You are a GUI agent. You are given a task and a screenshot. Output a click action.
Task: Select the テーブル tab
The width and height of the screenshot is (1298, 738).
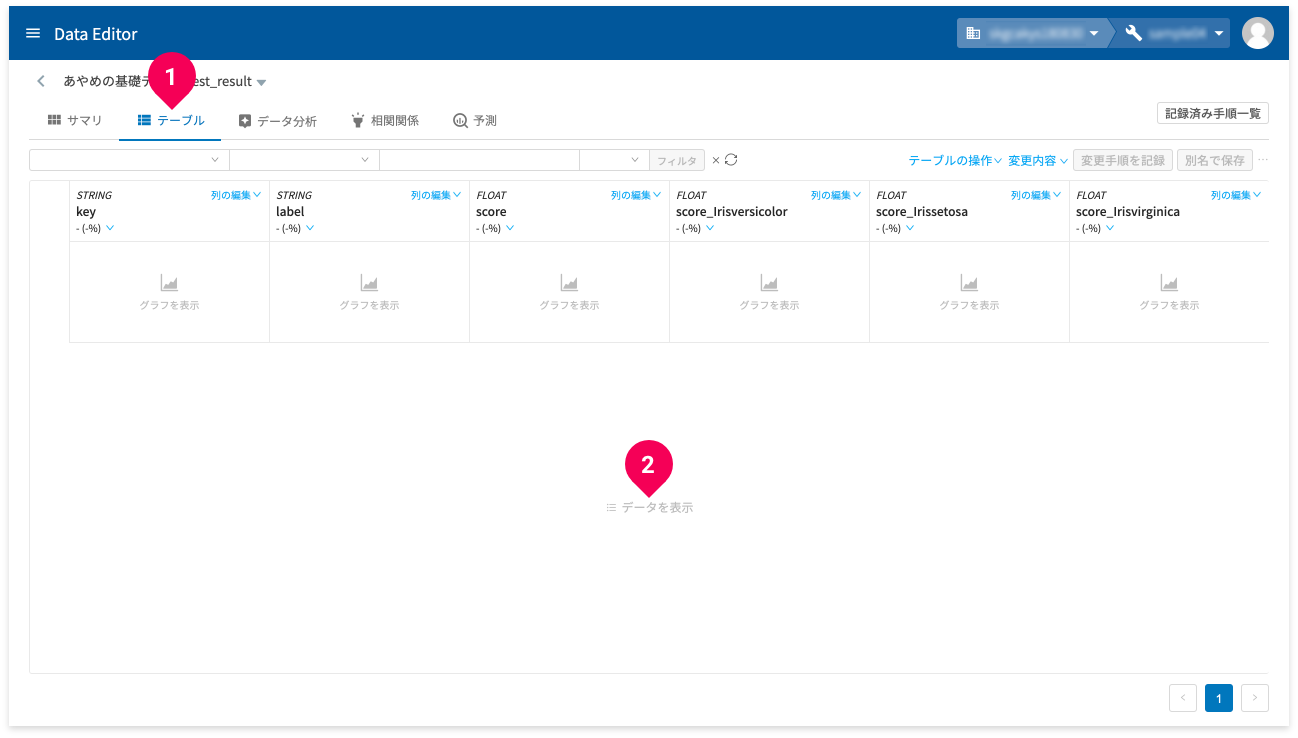click(x=171, y=121)
